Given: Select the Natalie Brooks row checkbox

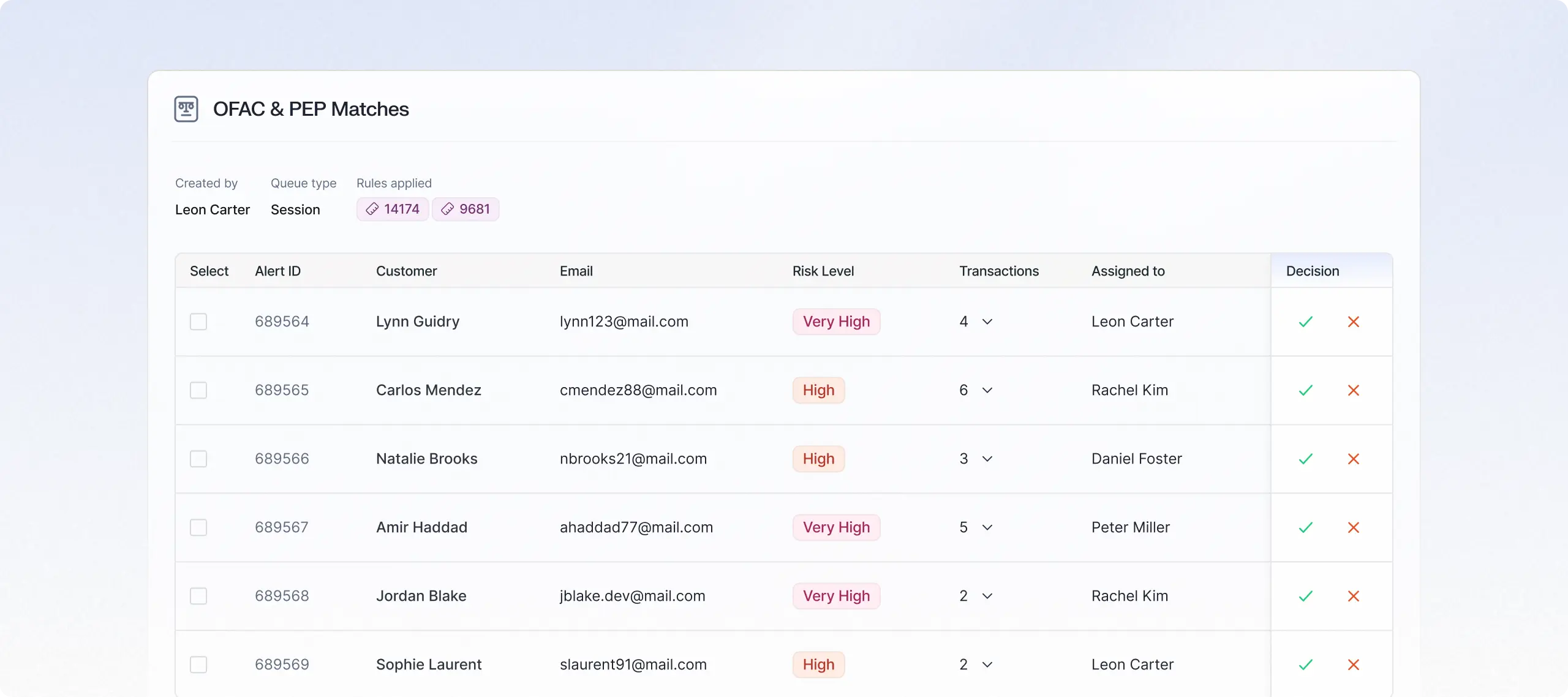Looking at the screenshot, I should pos(198,459).
